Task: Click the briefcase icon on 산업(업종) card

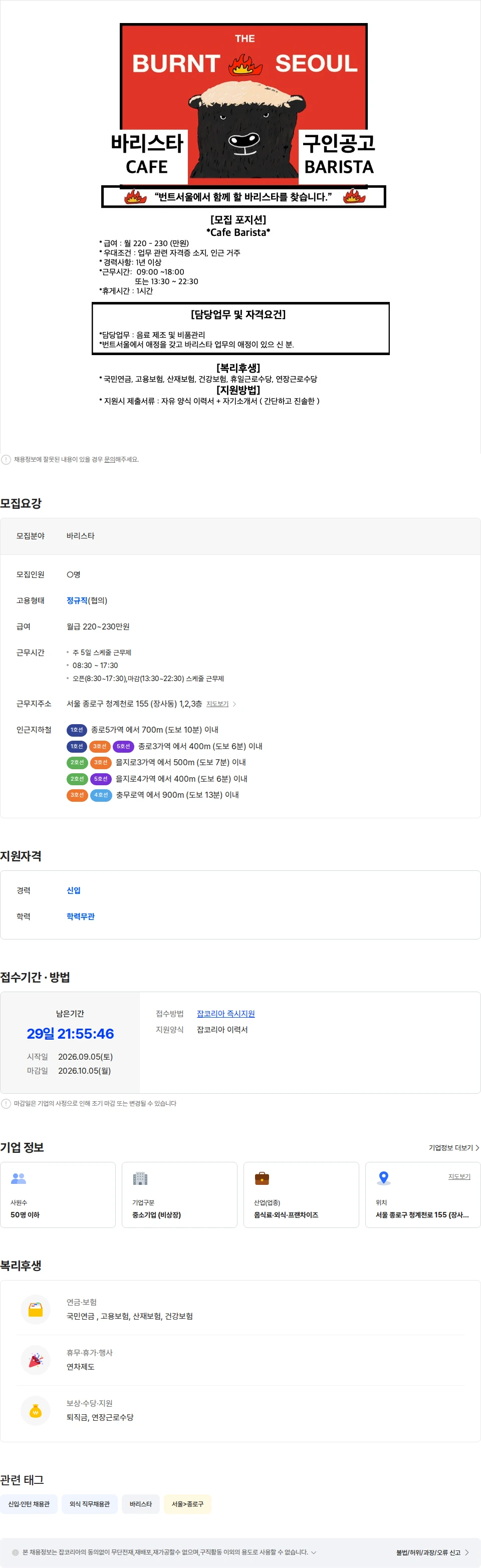Action: click(x=262, y=1178)
